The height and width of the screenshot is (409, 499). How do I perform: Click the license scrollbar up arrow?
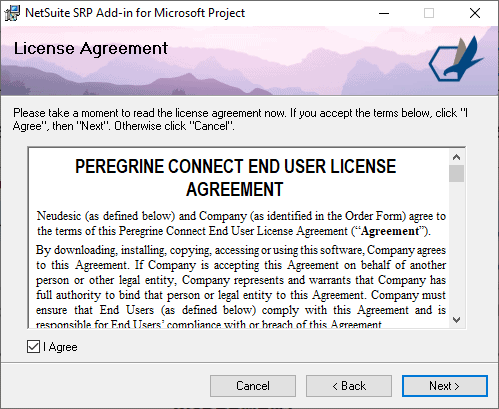click(x=456, y=157)
